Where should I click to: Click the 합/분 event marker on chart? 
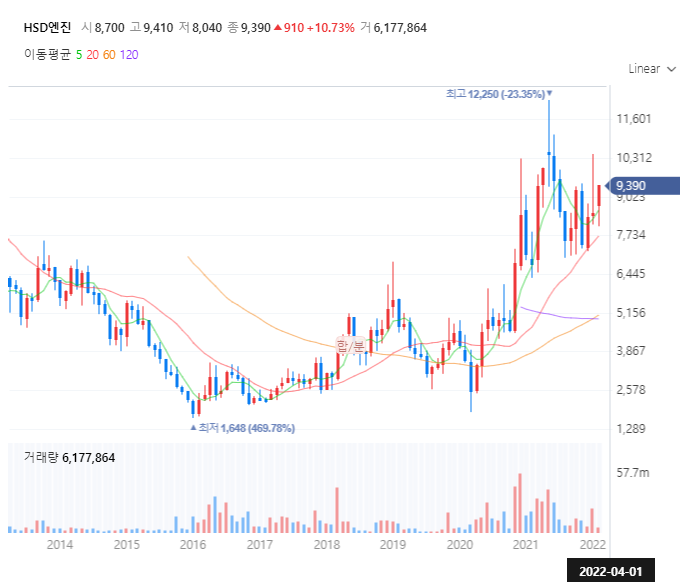click(x=350, y=346)
